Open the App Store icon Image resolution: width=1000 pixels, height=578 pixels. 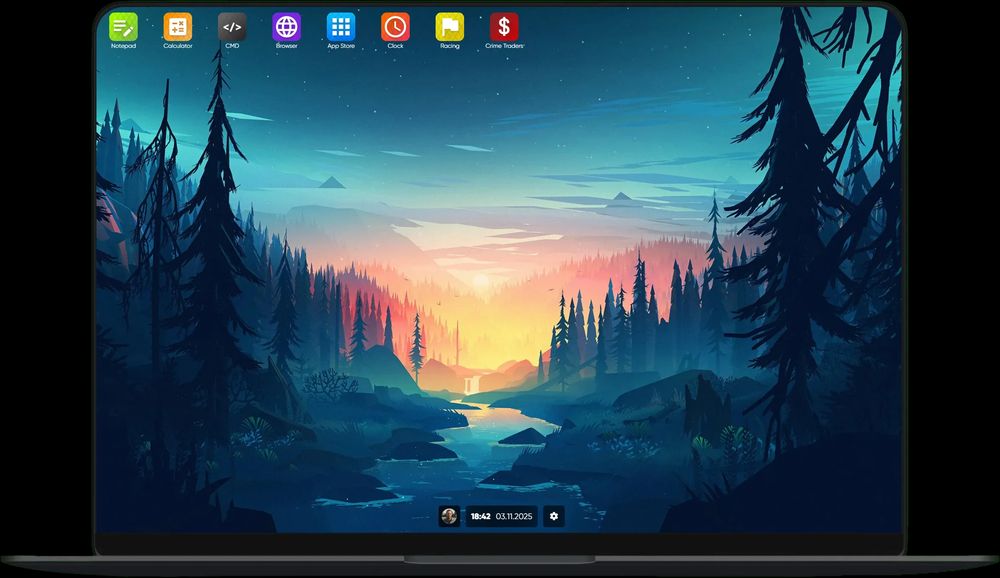(x=341, y=27)
